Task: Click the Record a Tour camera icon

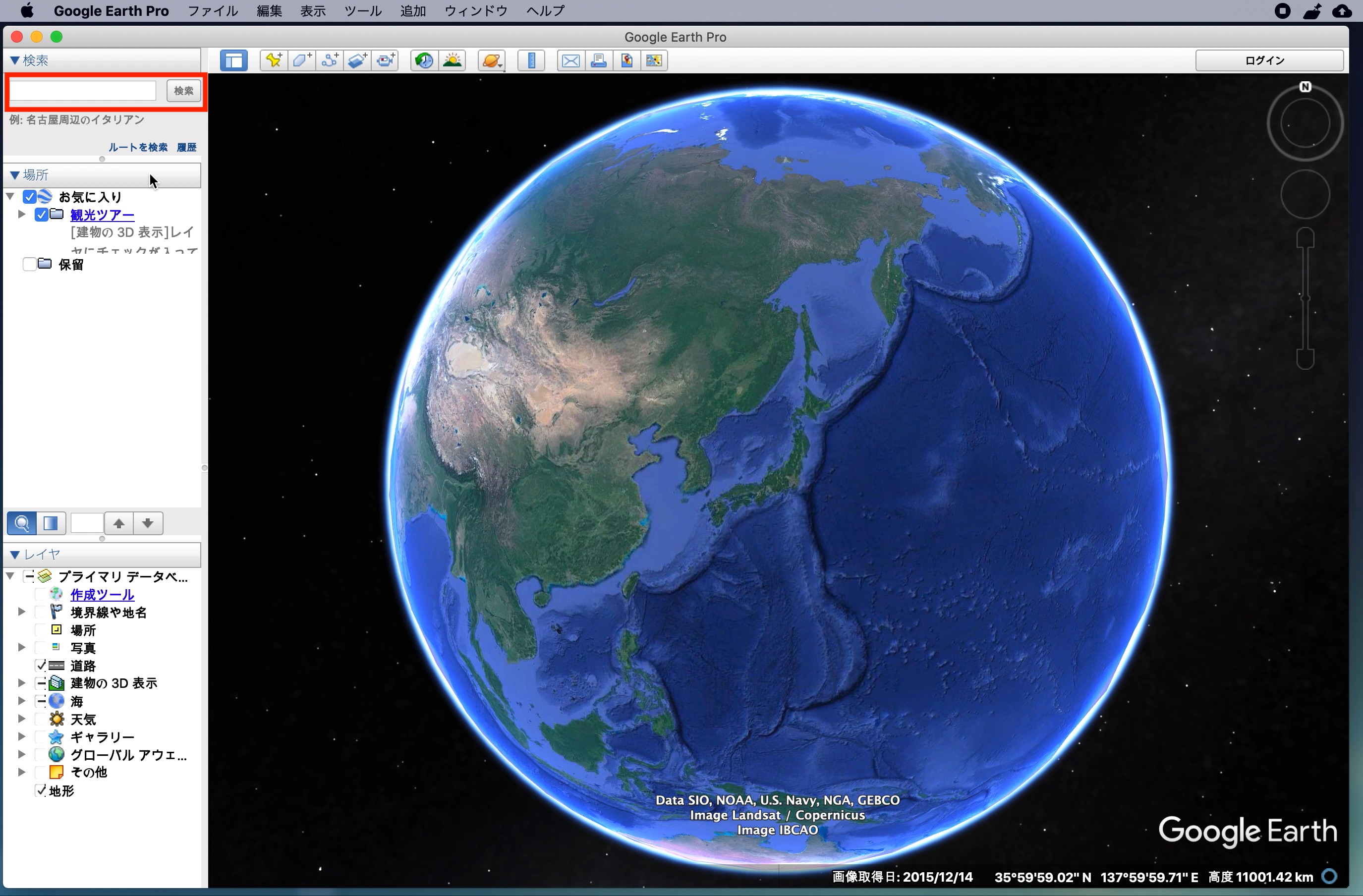Action: point(386,60)
